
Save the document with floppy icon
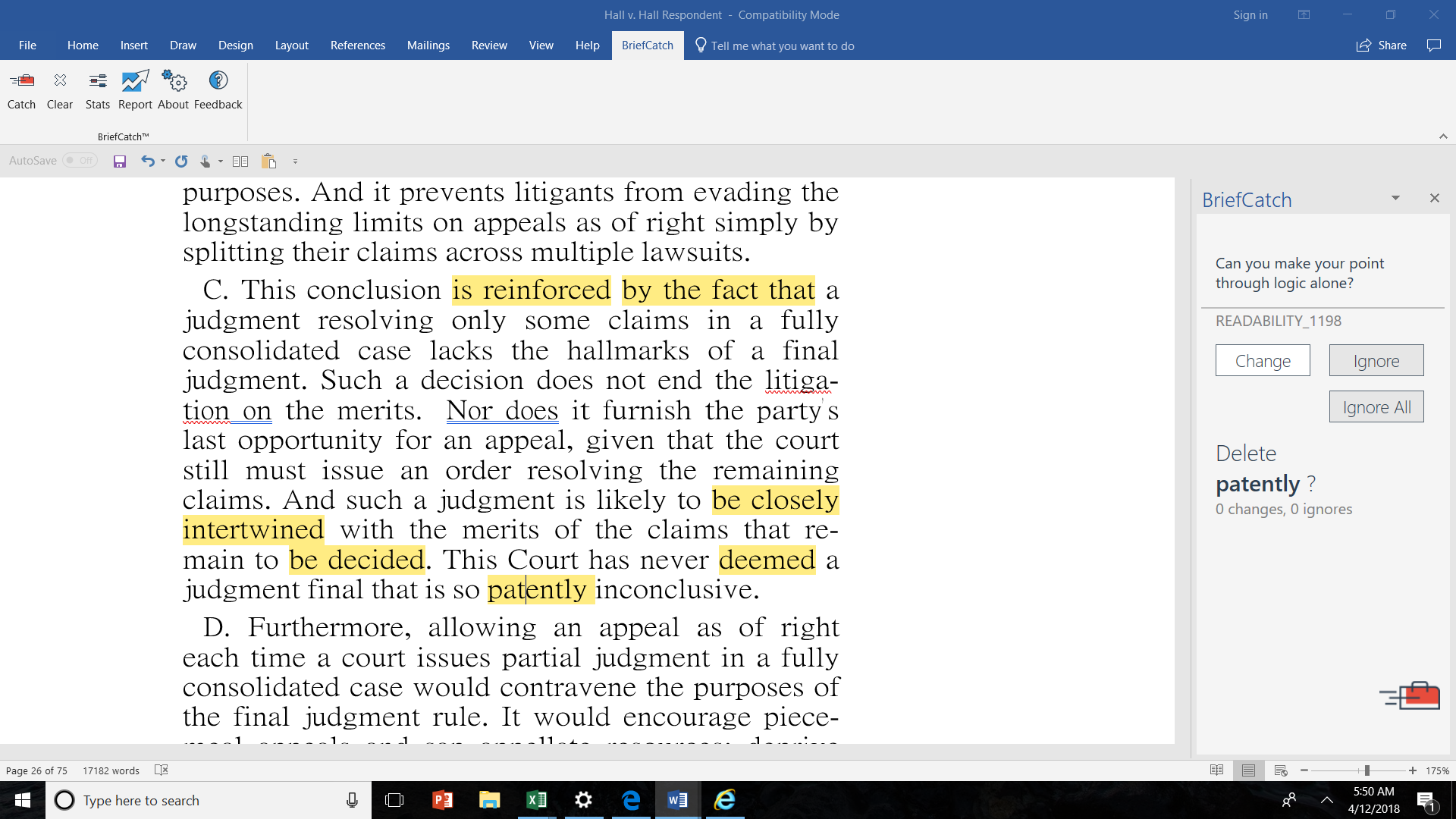pos(120,162)
